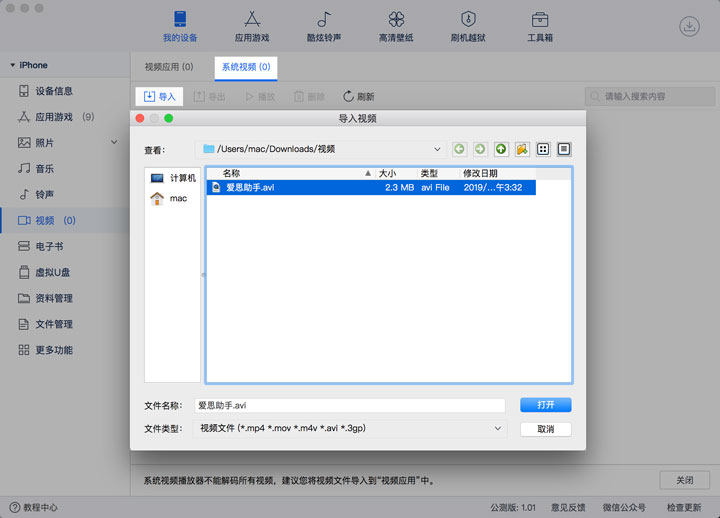This screenshot has width=720, height=518.
Task: Click the Export (导出) toolbar button
Action: [x=209, y=96]
